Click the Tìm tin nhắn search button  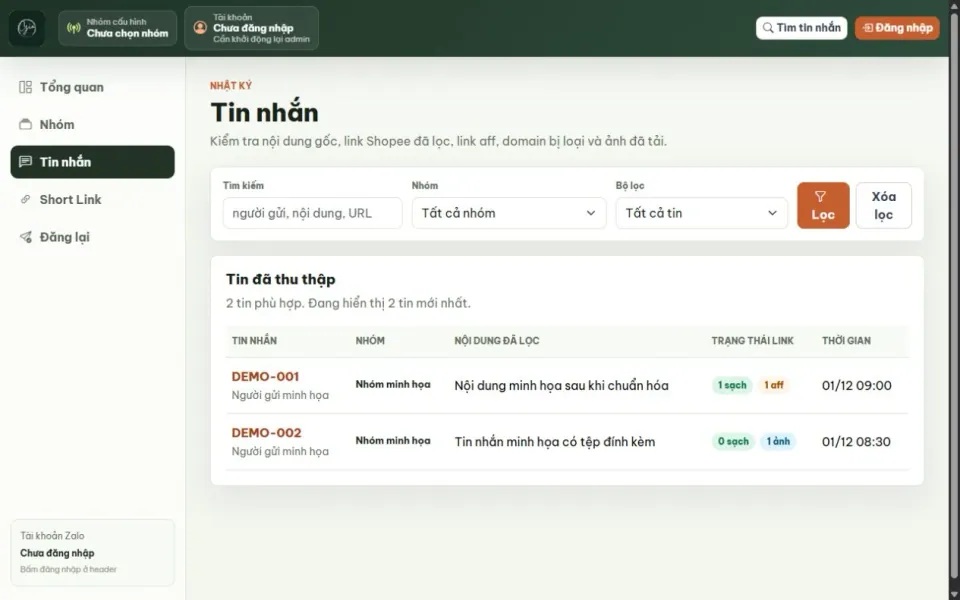click(801, 28)
